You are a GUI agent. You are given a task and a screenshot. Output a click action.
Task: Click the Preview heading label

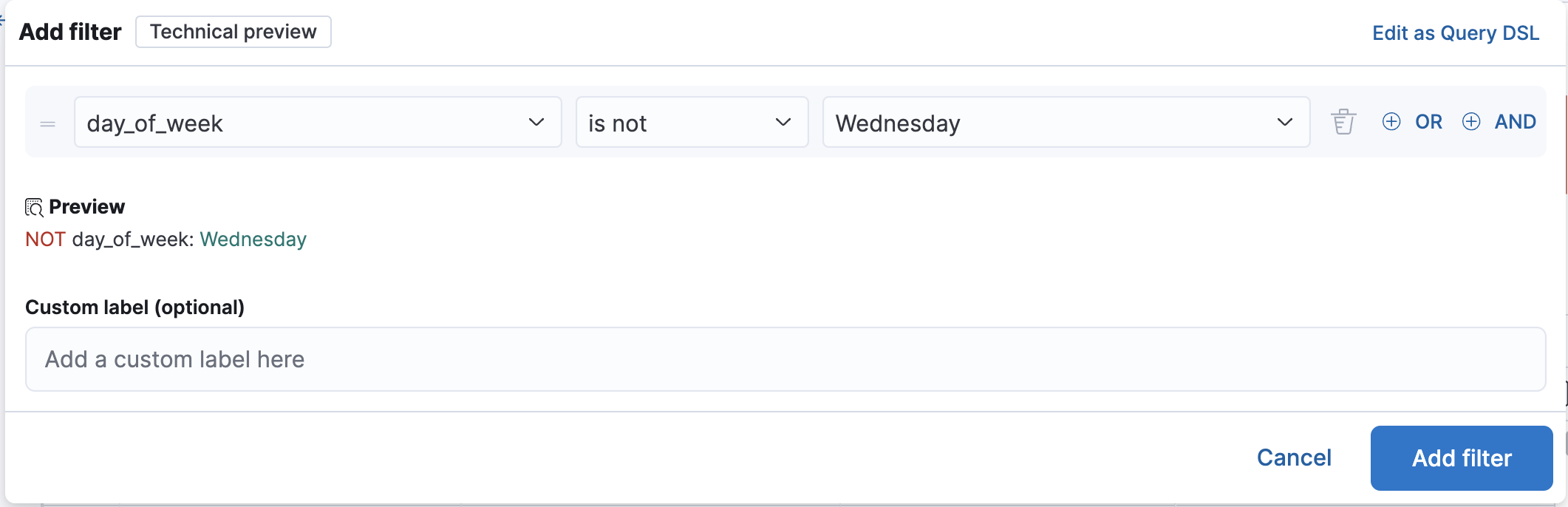(86, 207)
